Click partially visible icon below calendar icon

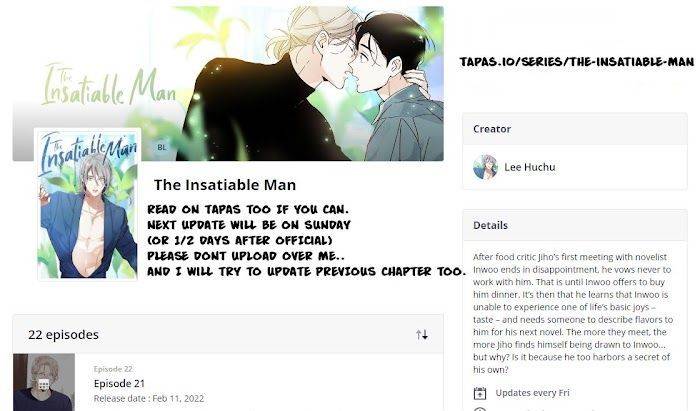click(479, 409)
